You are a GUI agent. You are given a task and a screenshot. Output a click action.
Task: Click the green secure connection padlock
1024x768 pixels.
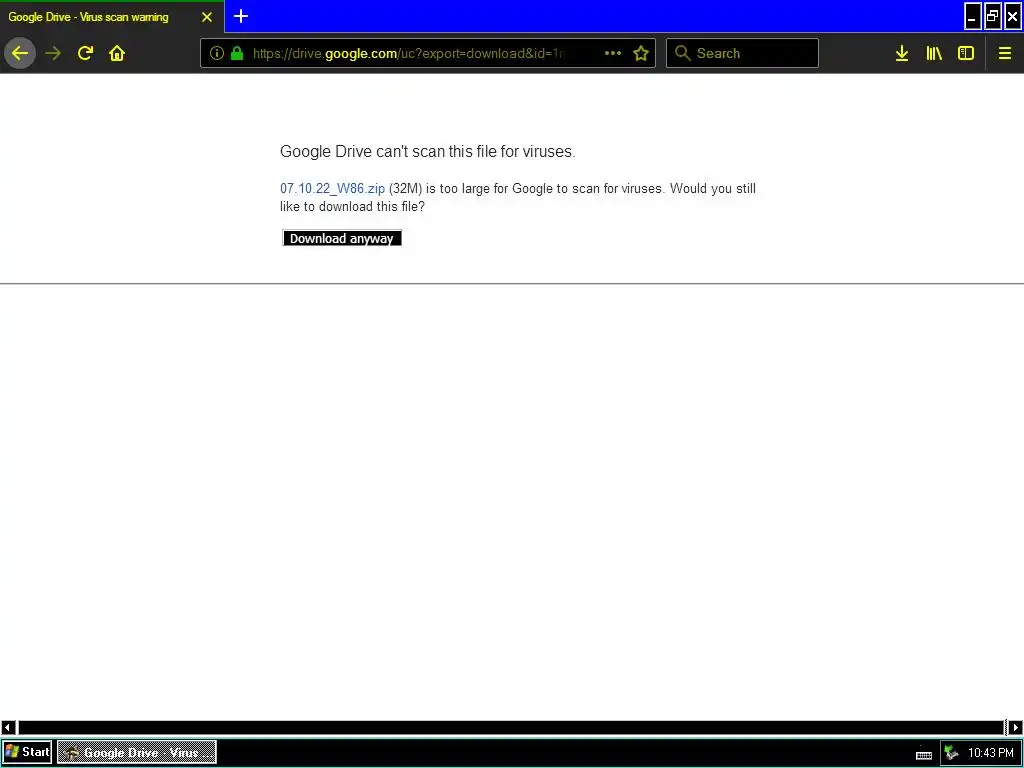click(237, 53)
